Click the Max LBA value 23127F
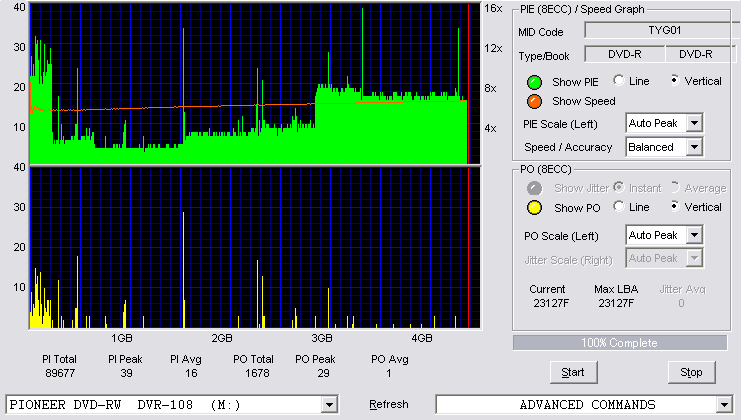742x420 pixels. [x=616, y=303]
